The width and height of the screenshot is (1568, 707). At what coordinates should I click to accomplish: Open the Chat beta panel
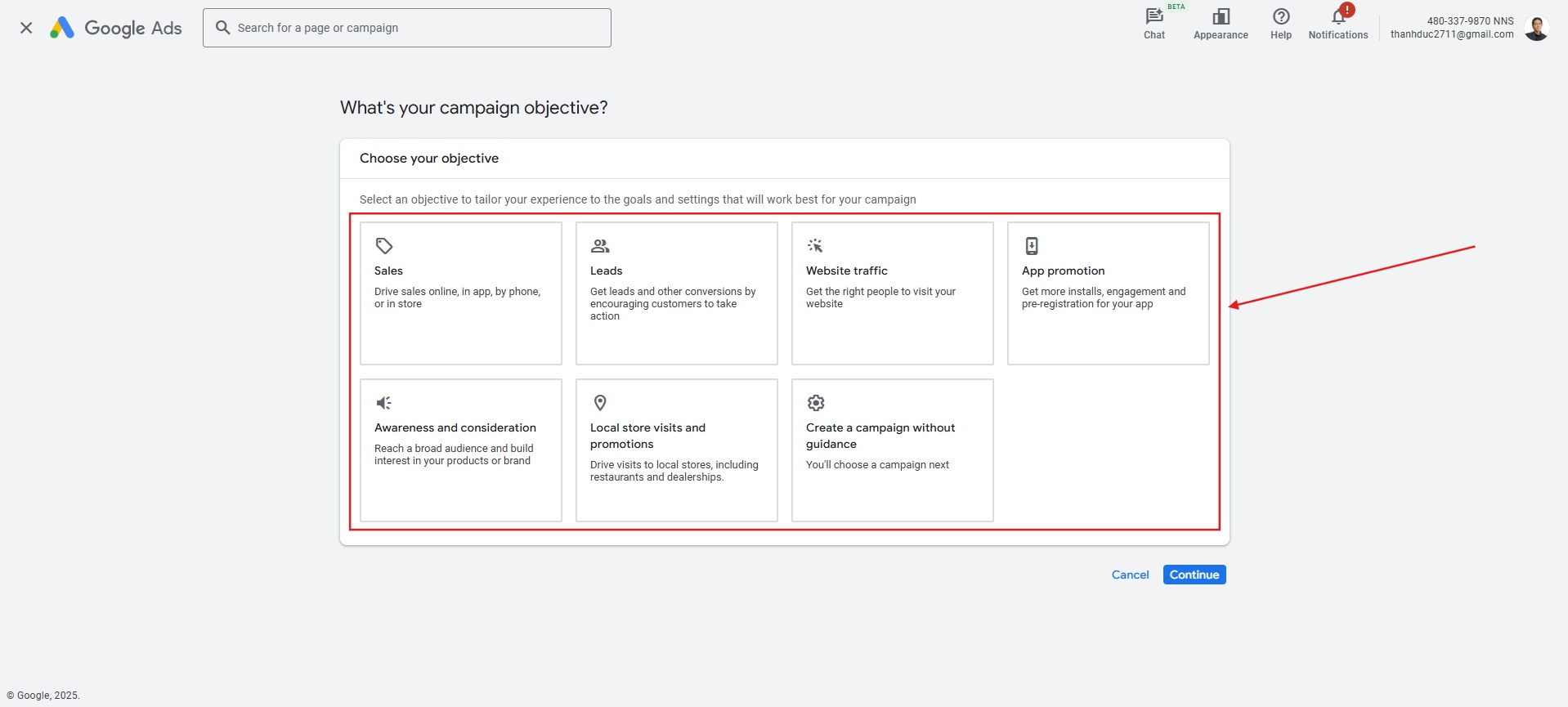(x=1154, y=24)
